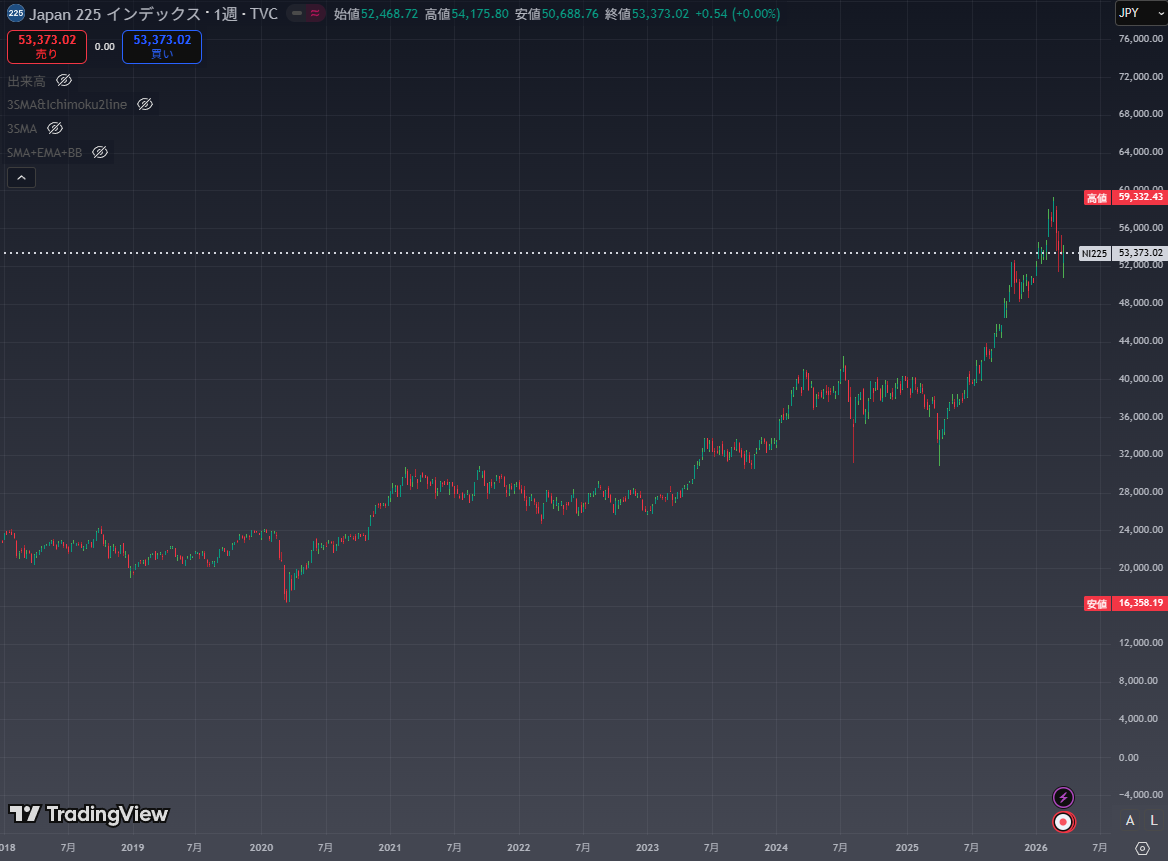The height and width of the screenshot is (861, 1168).
Task: Click the red circular record marker icon
Action: [x=1064, y=822]
